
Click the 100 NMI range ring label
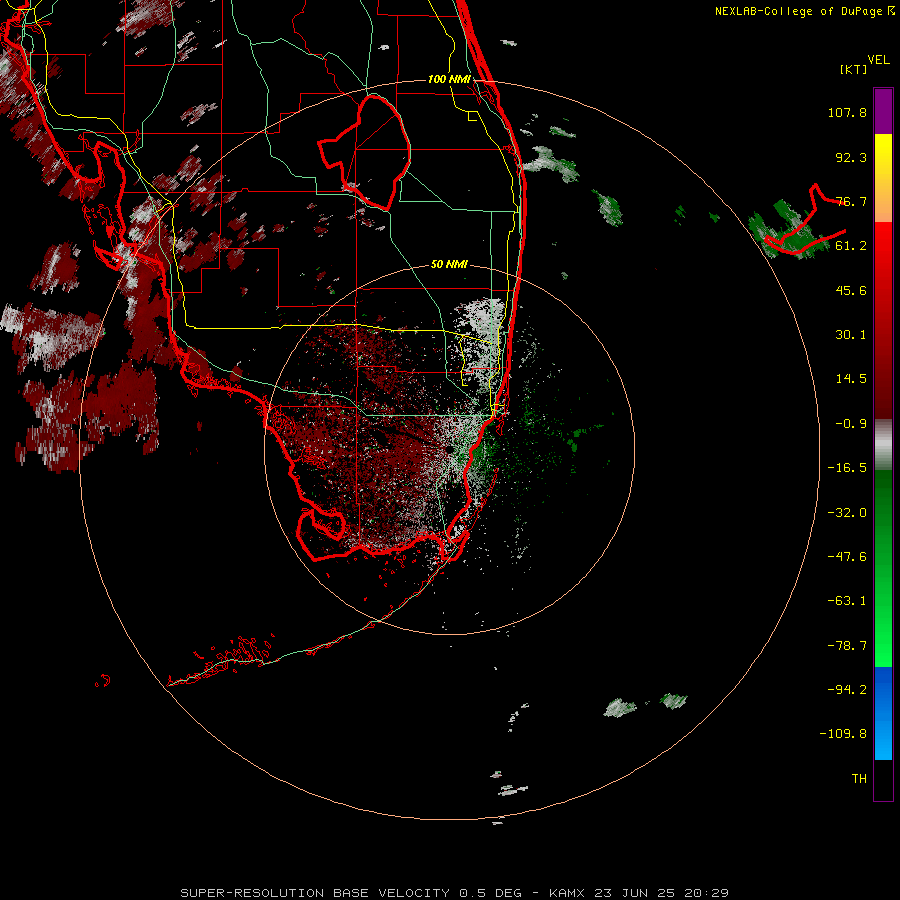[x=449, y=79]
